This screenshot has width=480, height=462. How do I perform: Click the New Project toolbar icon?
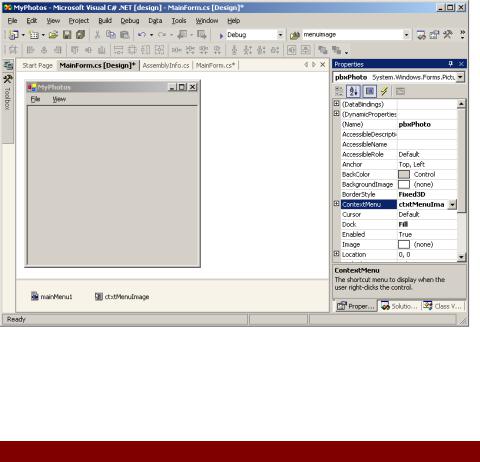click(x=14, y=35)
